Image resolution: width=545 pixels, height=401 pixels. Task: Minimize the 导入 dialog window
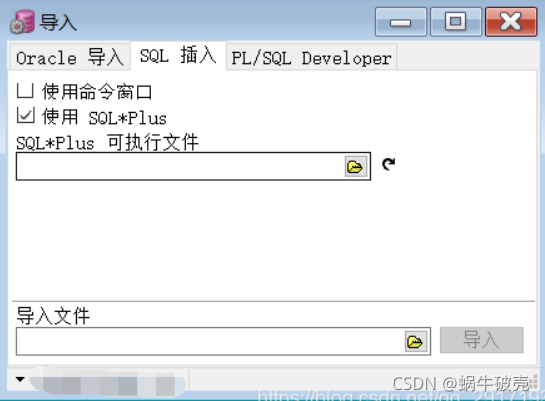(401, 22)
